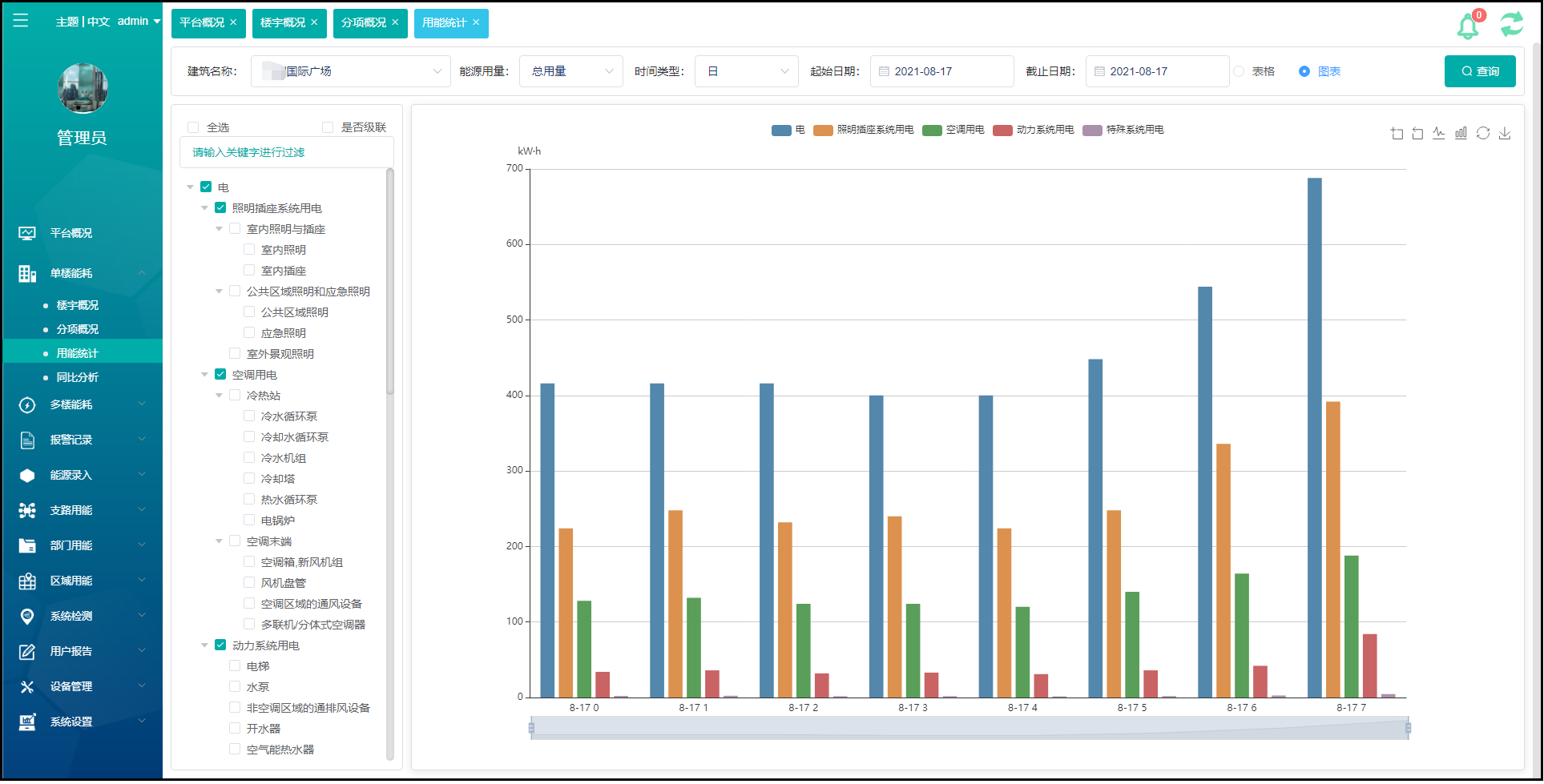This screenshot has height=784, width=1544.
Task: Collapse the 电 tree node
Action: click(x=191, y=187)
